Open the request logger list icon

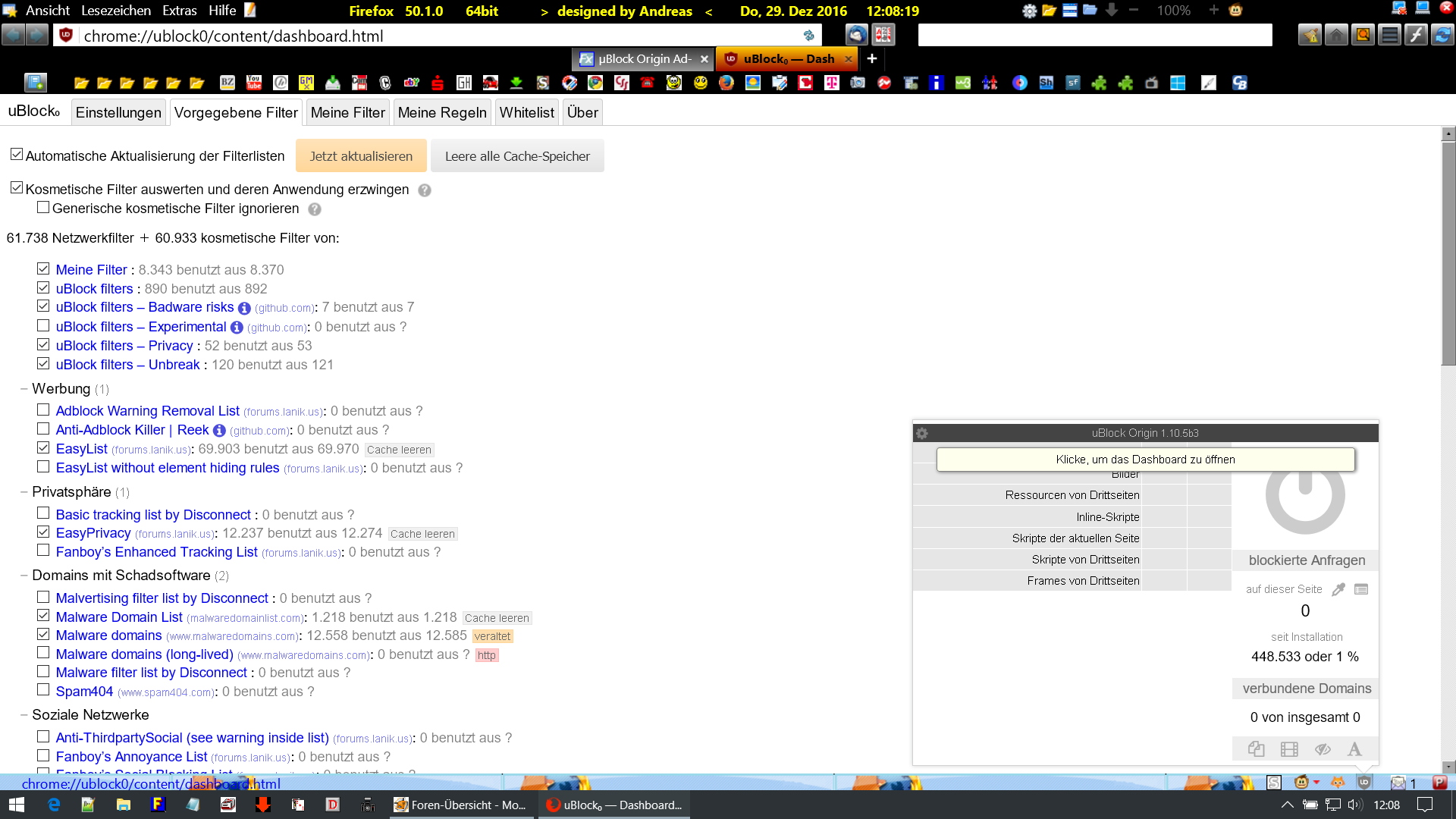[x=1361, y=589]
